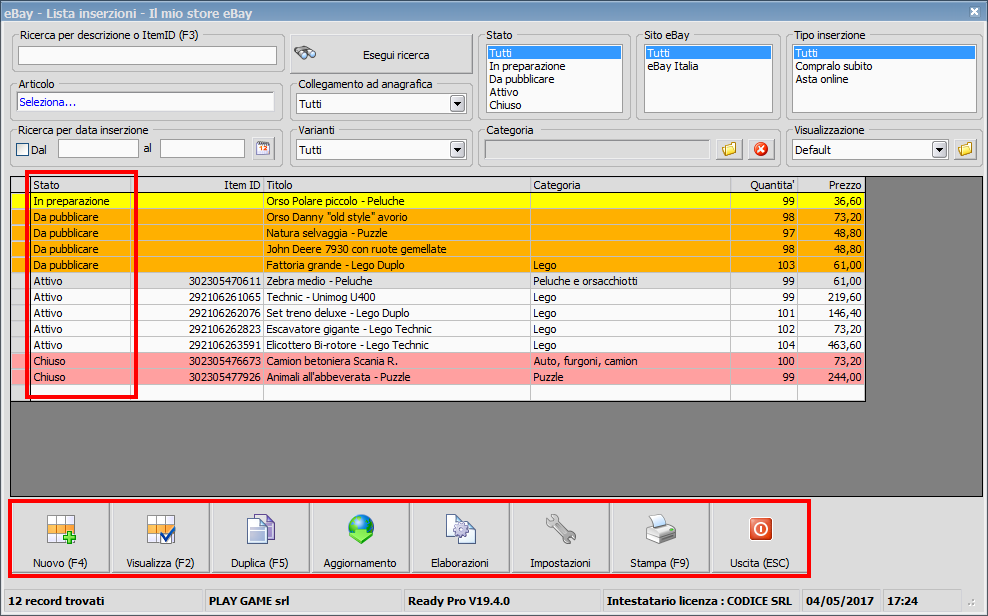
Task: Select row John Deere 7930 con ruote gemellate
Action: click(438, 249)
